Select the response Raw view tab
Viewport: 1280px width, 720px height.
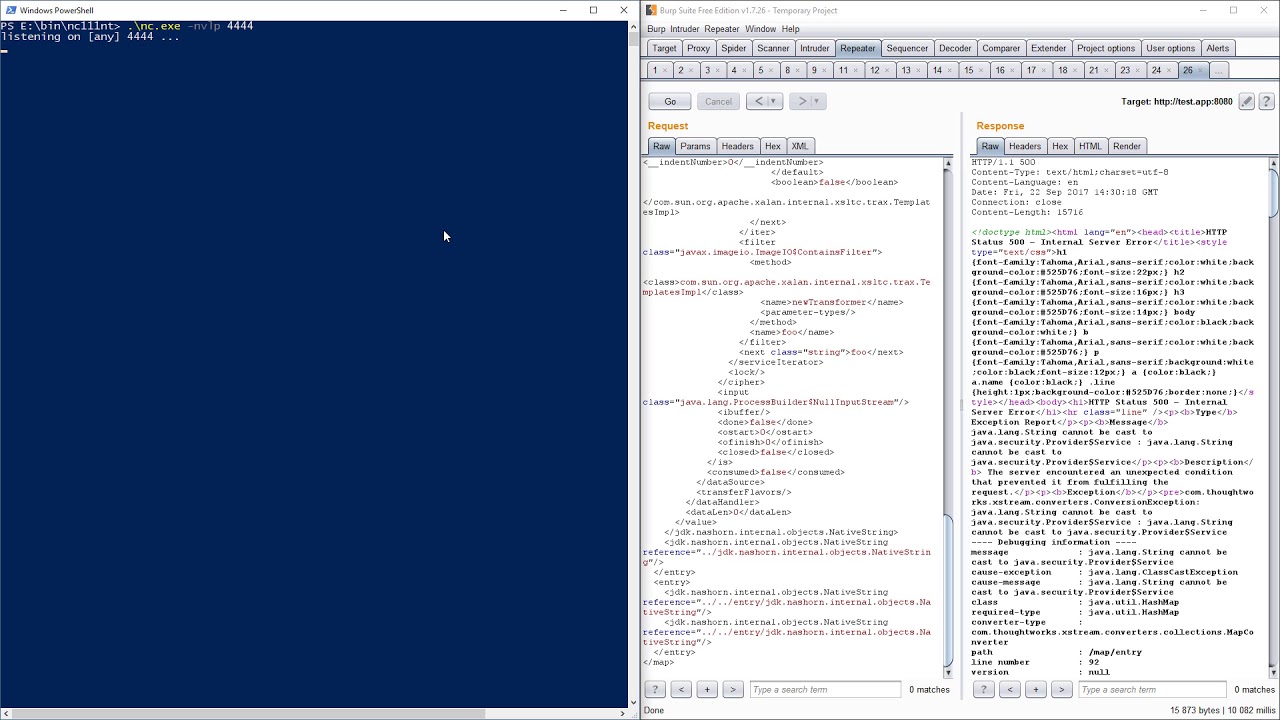[990, 146]
